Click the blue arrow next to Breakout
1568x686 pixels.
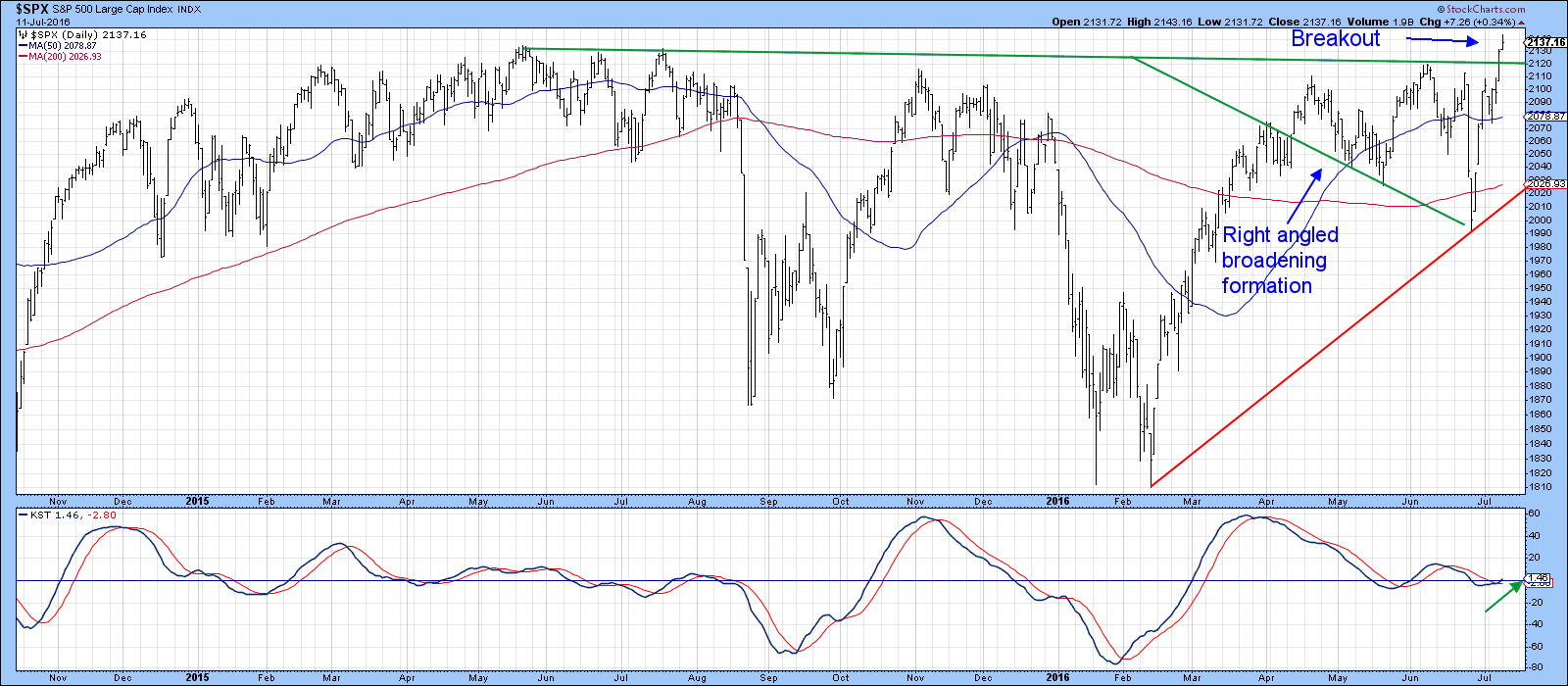[x=1442, y=40]
